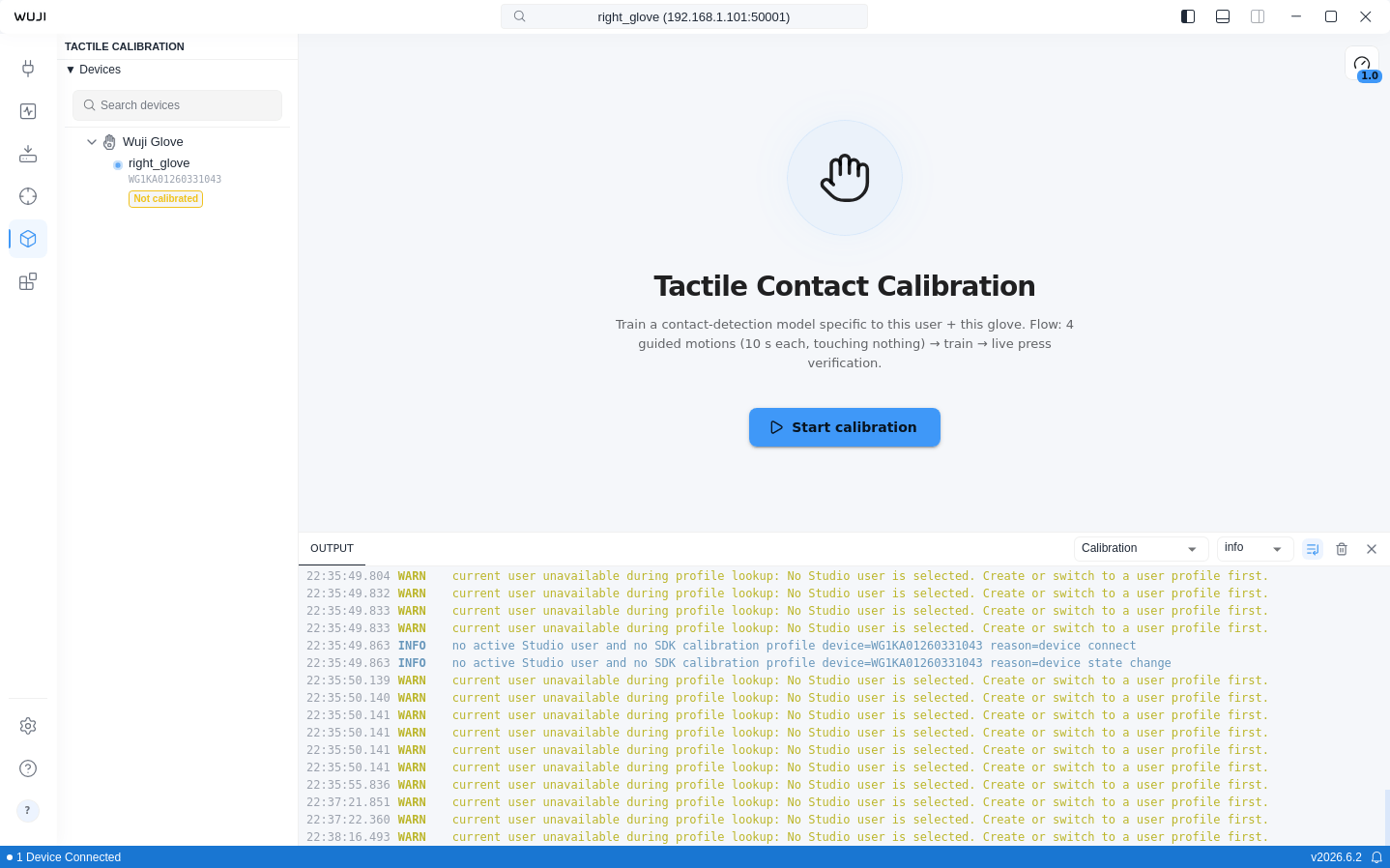Click the large hand calibration graphic
The height and width of the screenshot is (868, 1390).
[845, 178]
